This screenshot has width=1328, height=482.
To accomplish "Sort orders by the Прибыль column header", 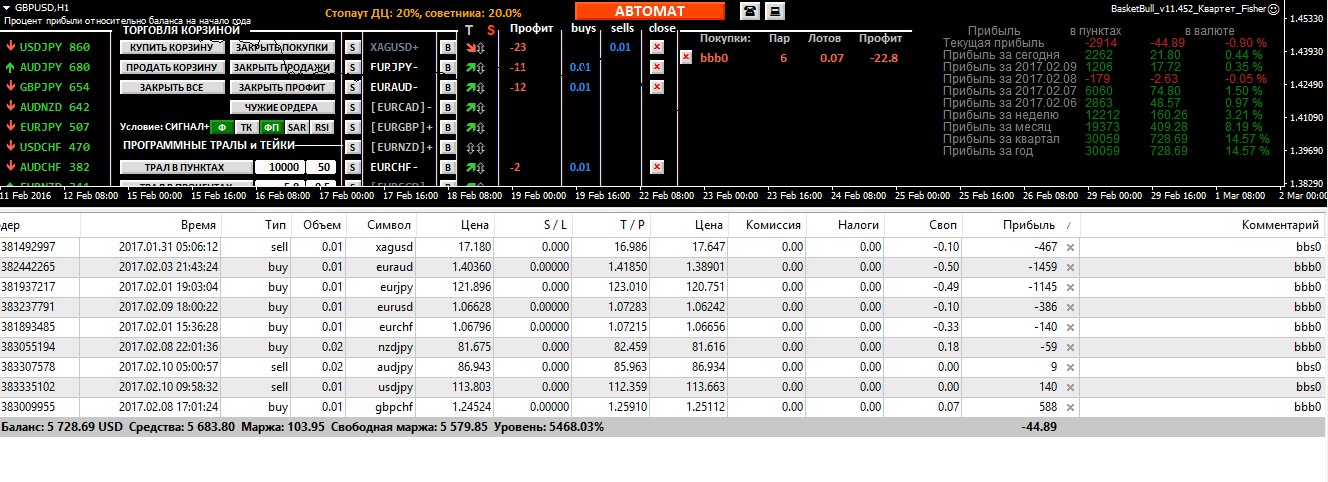I will point(1029,225).
